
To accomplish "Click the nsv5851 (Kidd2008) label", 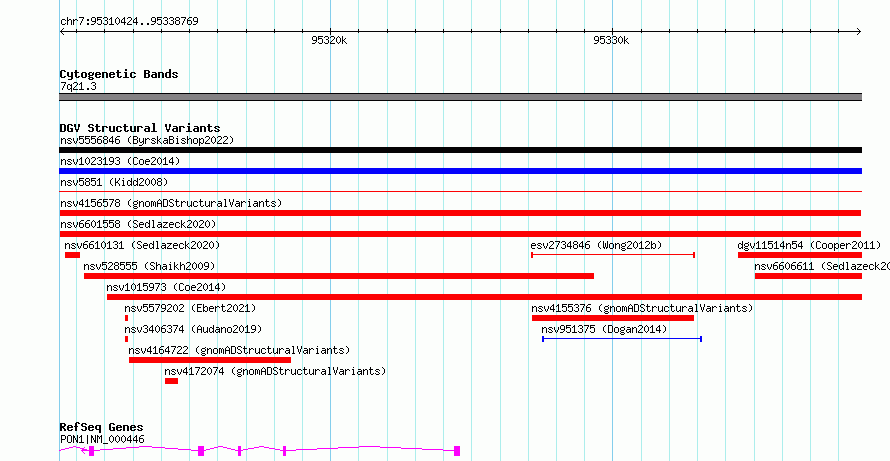I will coord(114,182).
